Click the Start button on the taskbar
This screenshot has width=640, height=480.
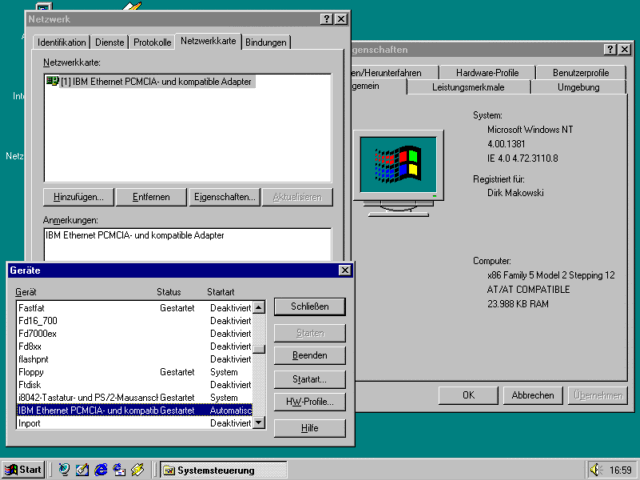tap(23, 470)
